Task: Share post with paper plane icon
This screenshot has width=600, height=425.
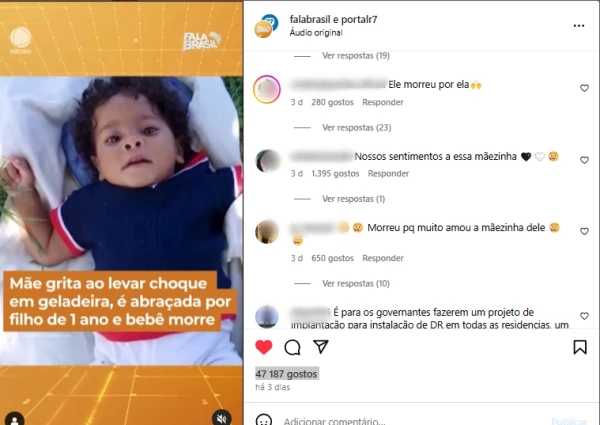Action: pos(321,347)
